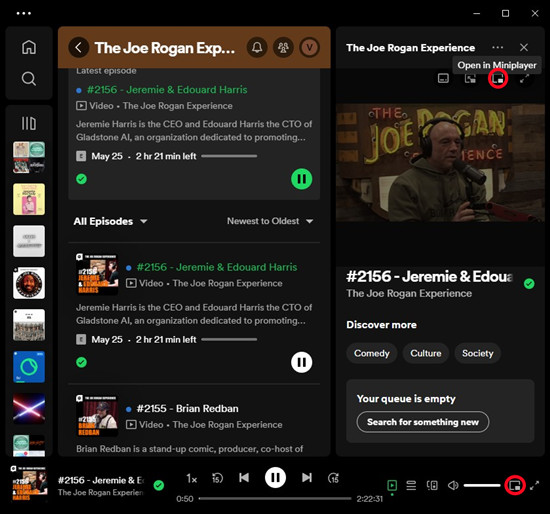Open in Miniplayer icon above the video
The image size is (550, 514).
tap(498, 79)
